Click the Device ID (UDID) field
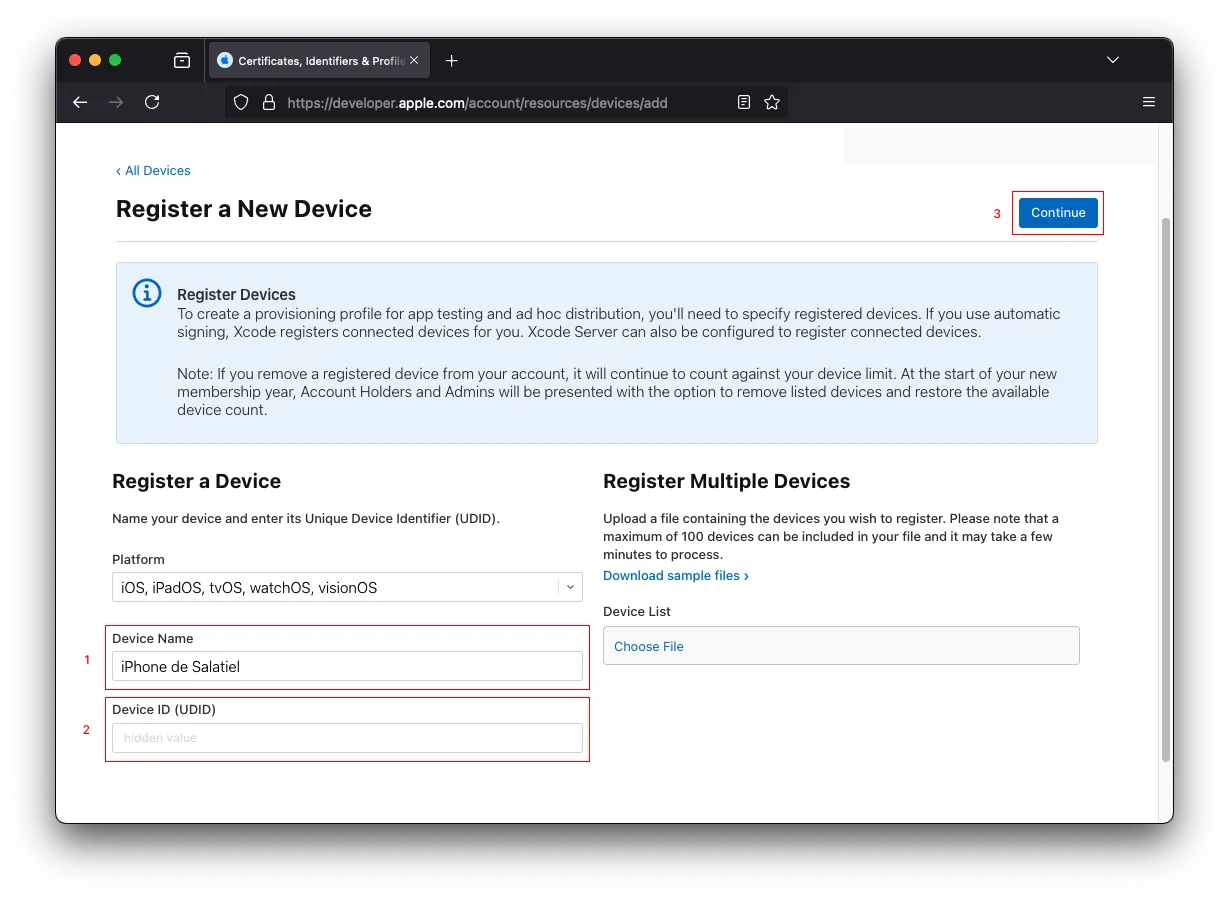Image resolution: width=1229 pixels, height=897 pixels. coord(347,738)
